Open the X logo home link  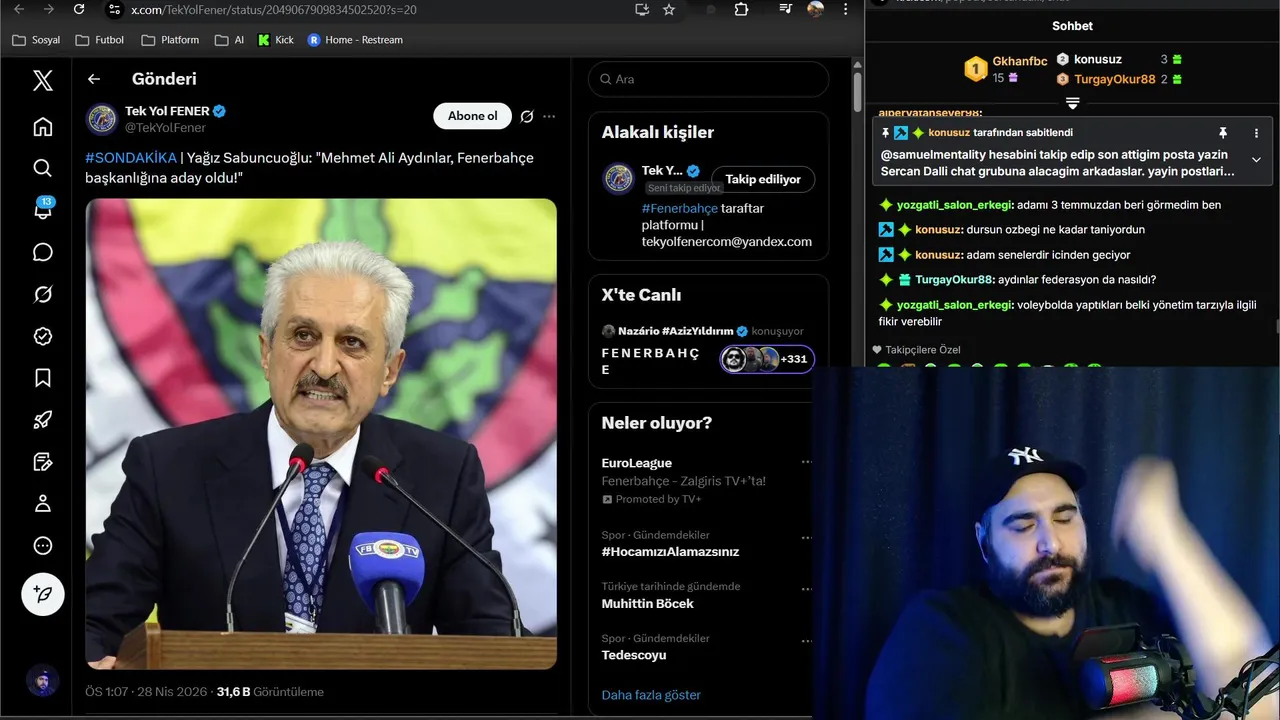pyautogui.click(x=42, y=80)
